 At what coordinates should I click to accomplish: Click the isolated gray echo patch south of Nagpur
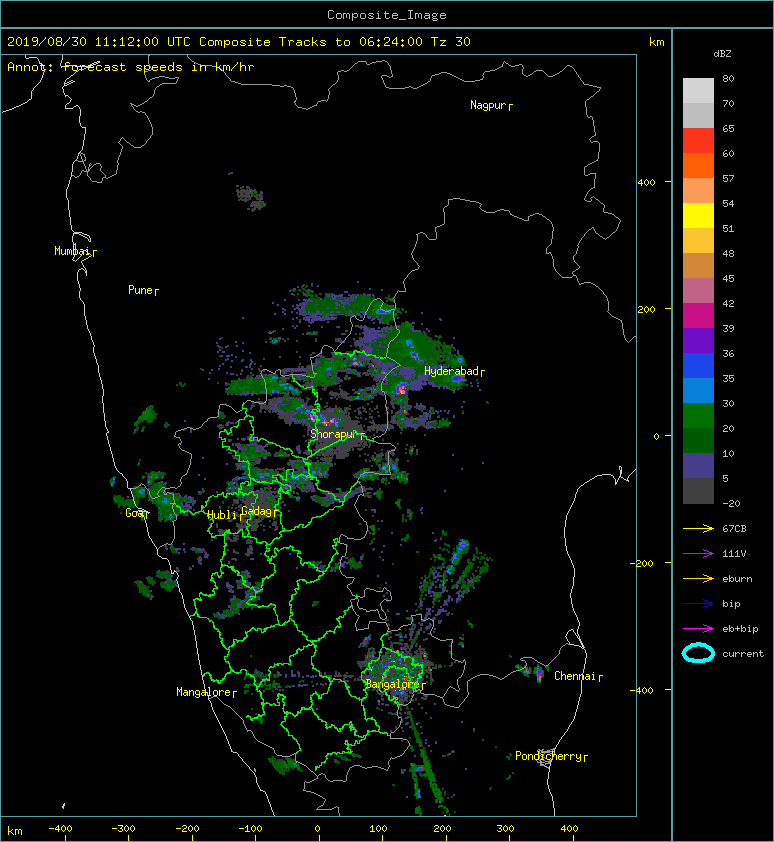pyautogui.click(x=250, y=198)
